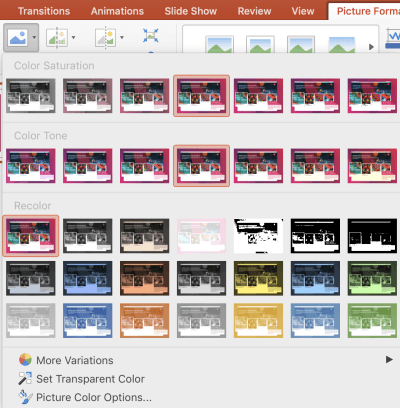This screenshot has height=408, width=400.
Task: Pick the warmest last Color Tone thumbnail
Action: click(372, 166)
